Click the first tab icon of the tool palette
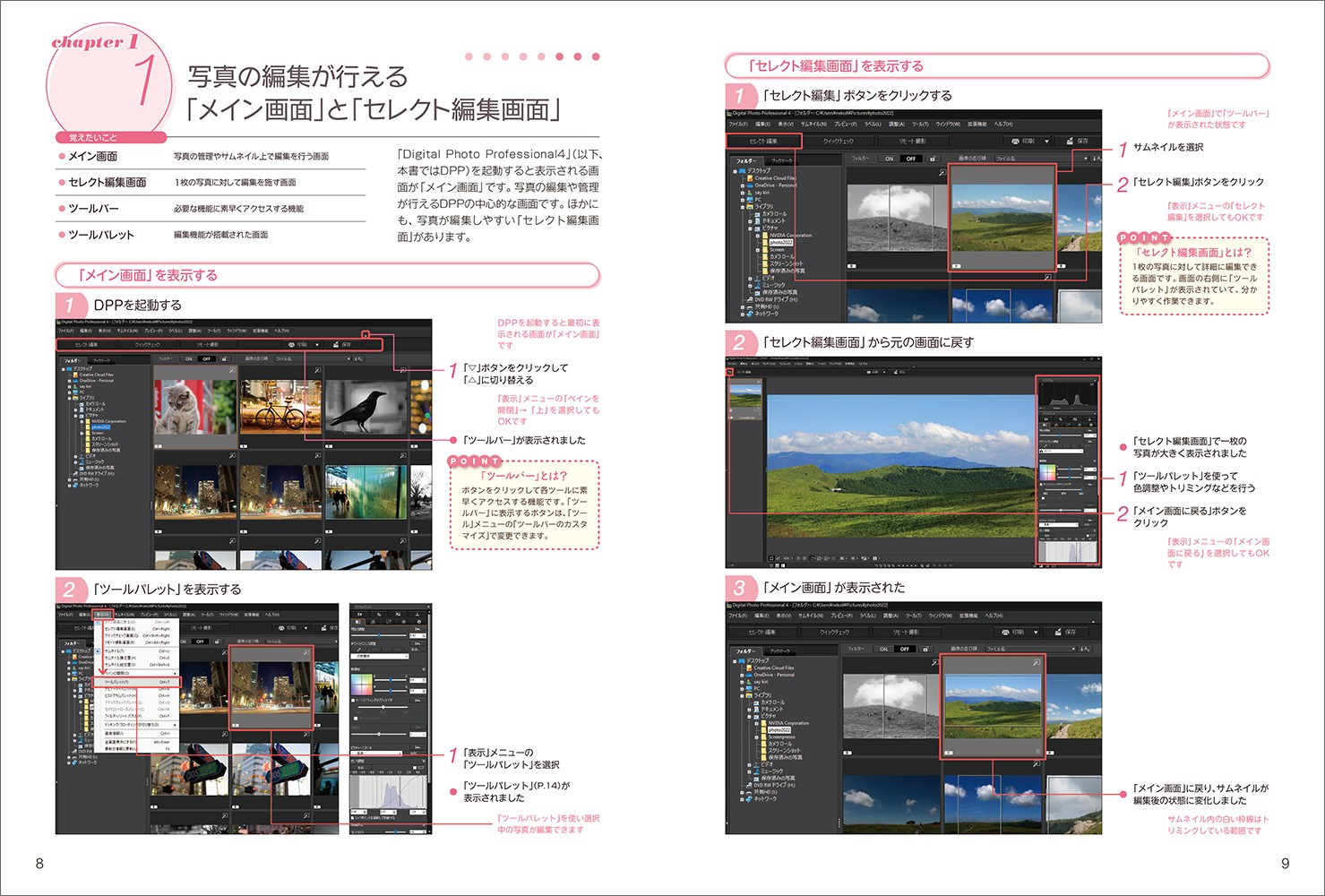 click(x=357, y=622)
